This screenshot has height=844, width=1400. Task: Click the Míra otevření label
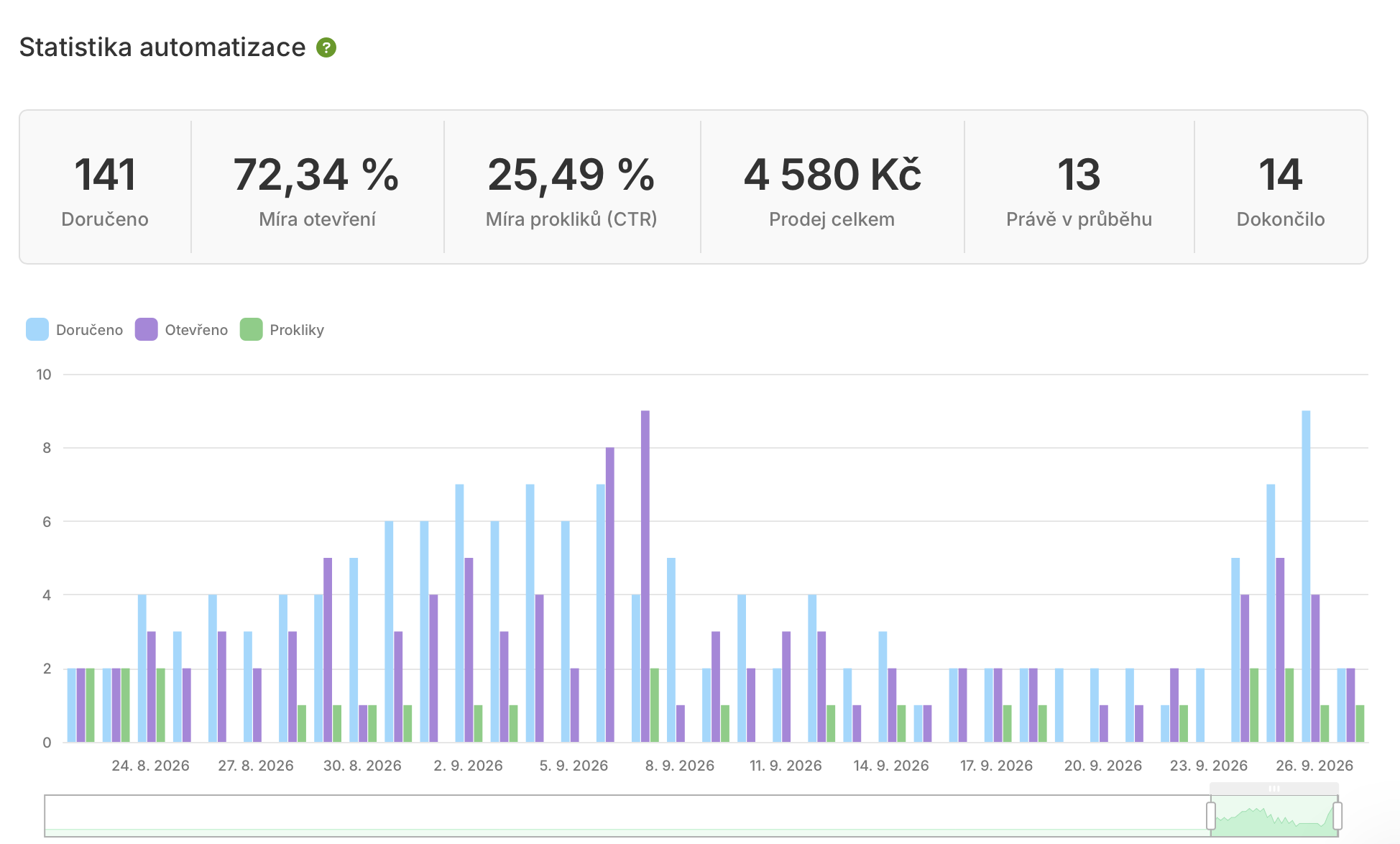[x=317, y=219]
